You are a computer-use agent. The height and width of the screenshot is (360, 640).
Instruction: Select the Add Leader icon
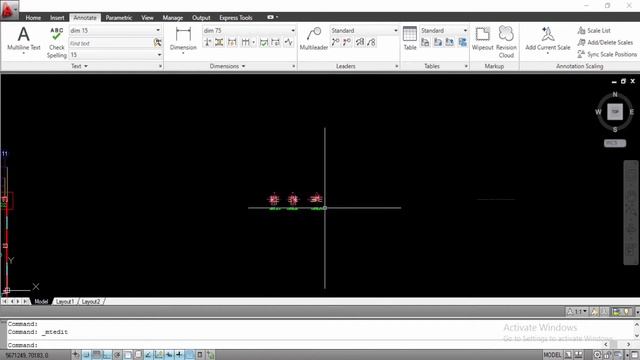[336, 42]
